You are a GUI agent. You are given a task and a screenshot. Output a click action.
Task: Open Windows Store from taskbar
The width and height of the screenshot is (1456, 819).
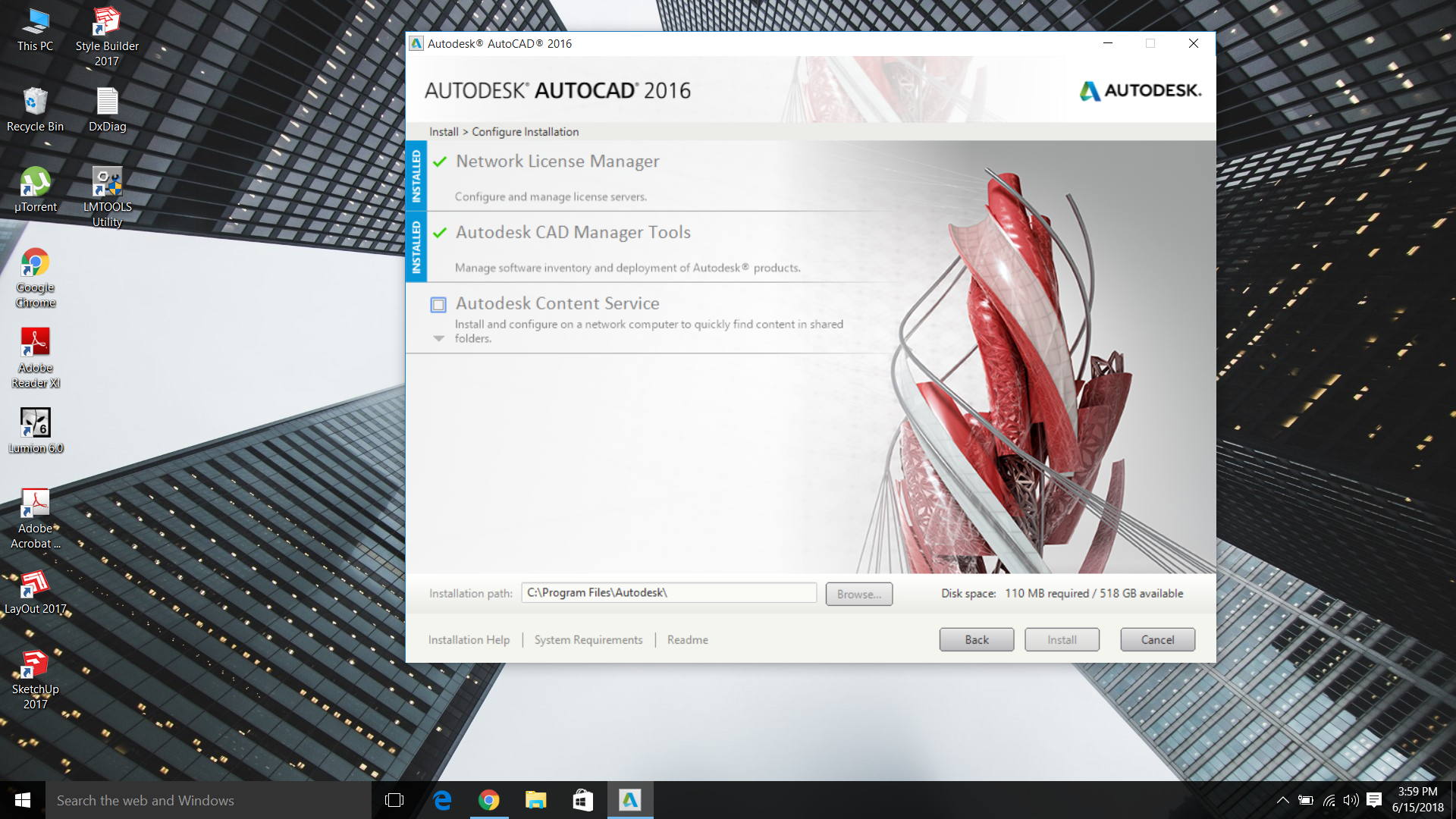(x=582, y=800)
